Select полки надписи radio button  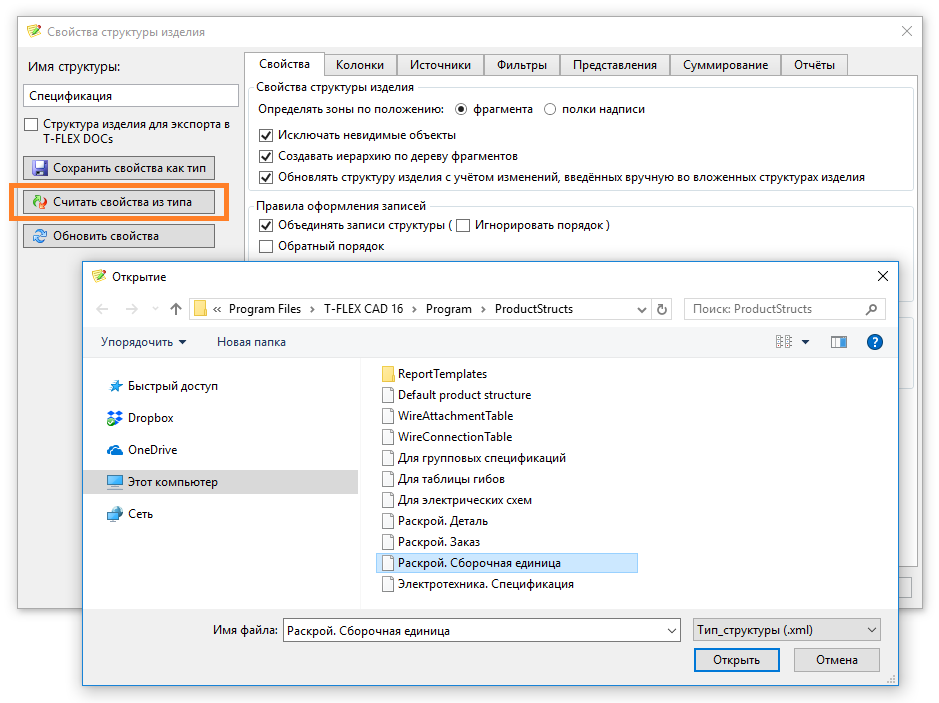tap(551, 109)
